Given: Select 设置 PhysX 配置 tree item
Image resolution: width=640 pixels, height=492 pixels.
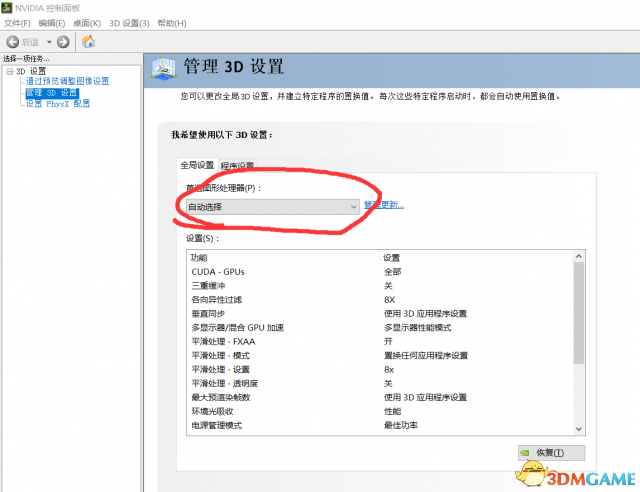Looking at the screenshot, I should pyautogui.click(x=58, y=104).
